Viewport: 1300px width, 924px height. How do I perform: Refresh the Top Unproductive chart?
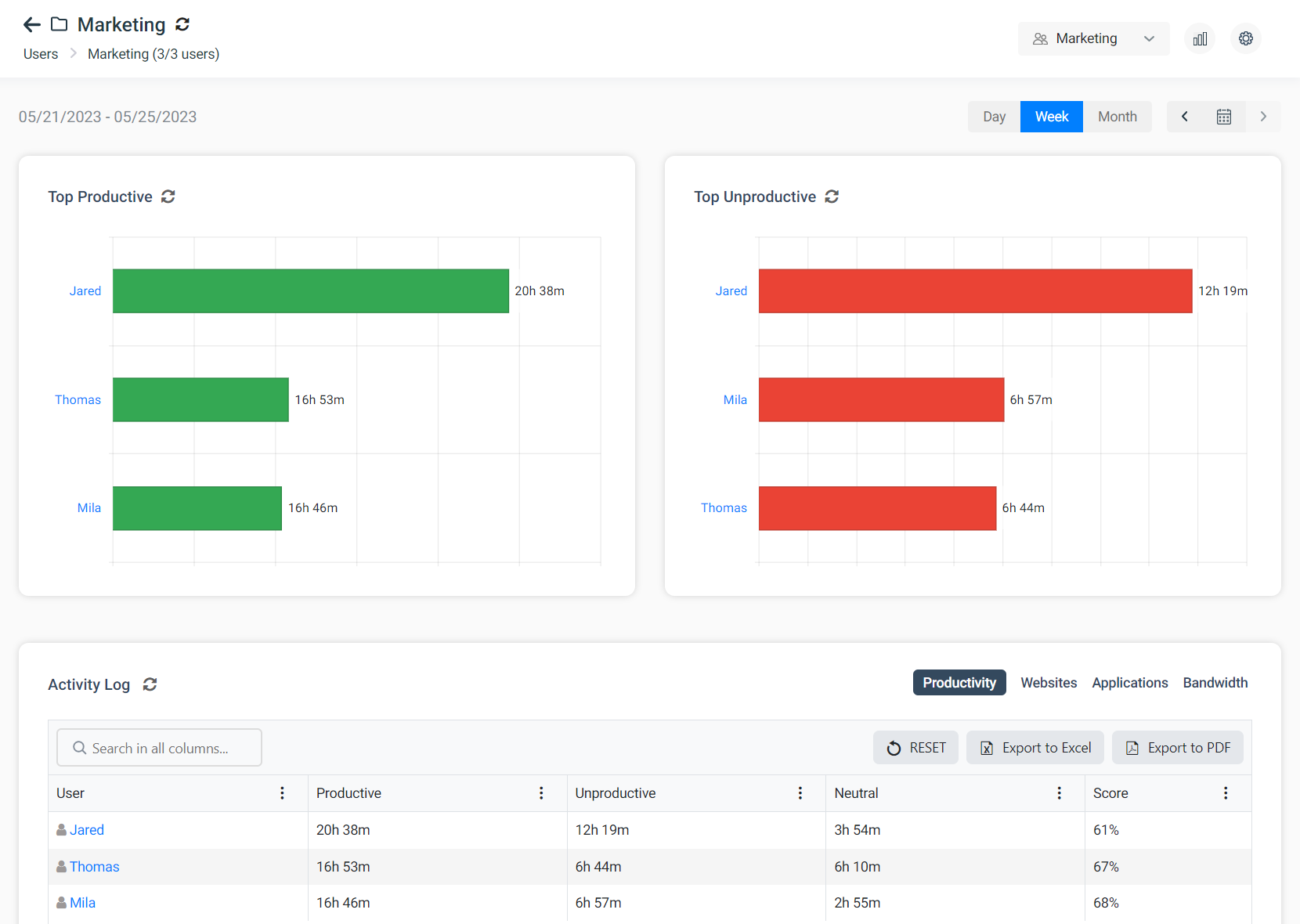(x=832, y=197)
